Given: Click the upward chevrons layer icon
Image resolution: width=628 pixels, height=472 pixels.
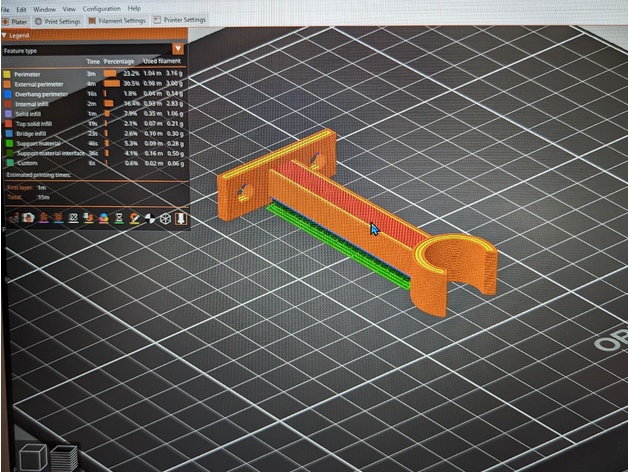Looking at the screenshot, I should [x=42, y=217].
